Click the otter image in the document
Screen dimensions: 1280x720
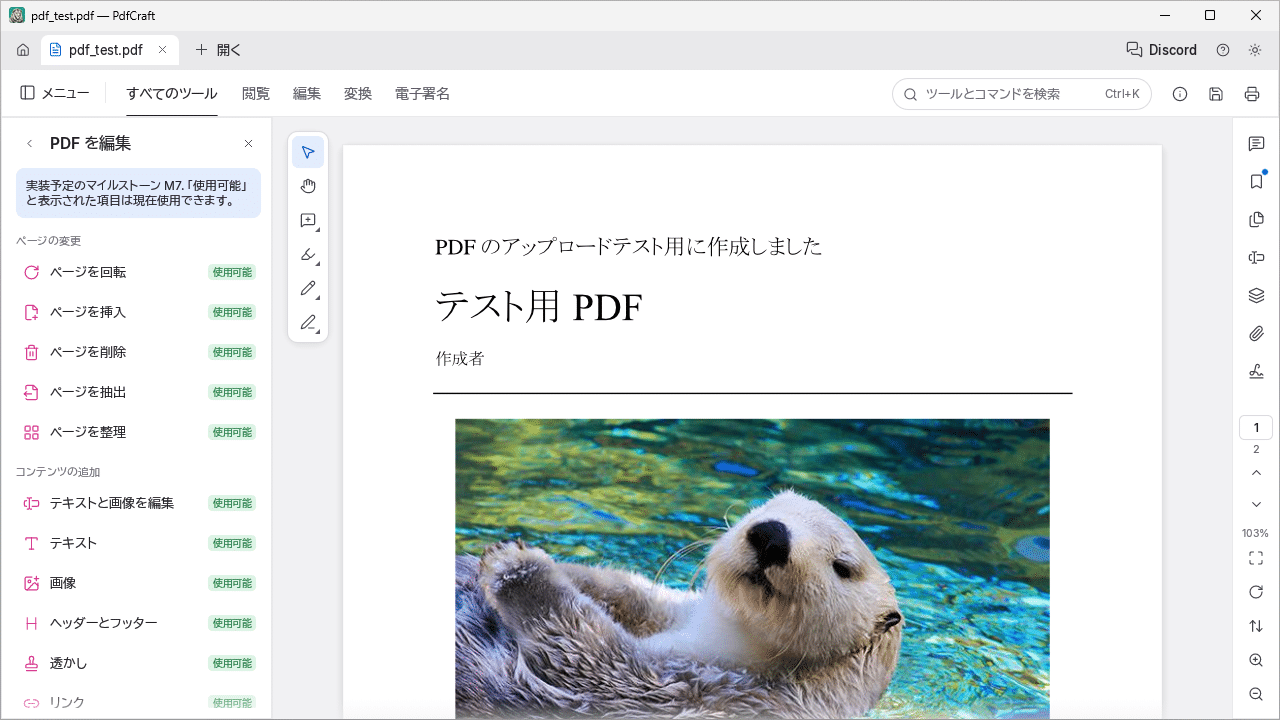[752, 568]
